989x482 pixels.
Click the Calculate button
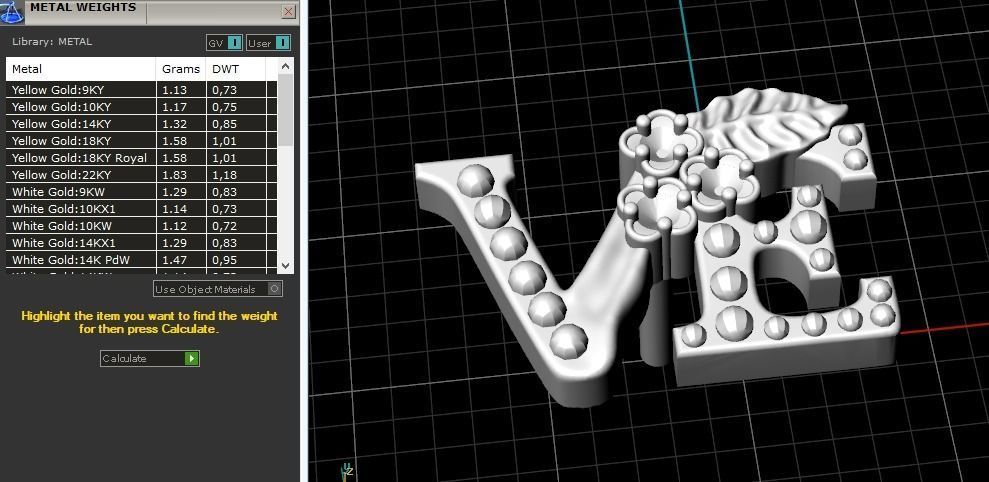tap(149, 358)
